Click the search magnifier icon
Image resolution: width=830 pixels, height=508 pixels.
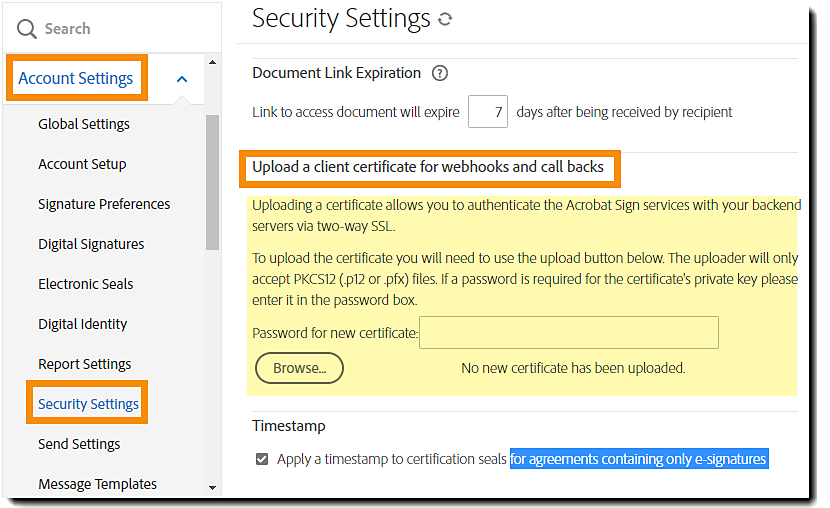[26, 29]
